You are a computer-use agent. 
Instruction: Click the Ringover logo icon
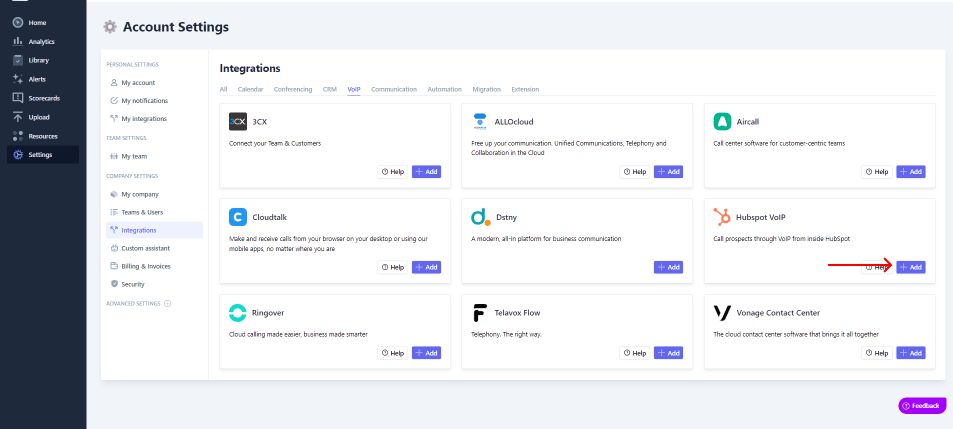tap(238, 312)
